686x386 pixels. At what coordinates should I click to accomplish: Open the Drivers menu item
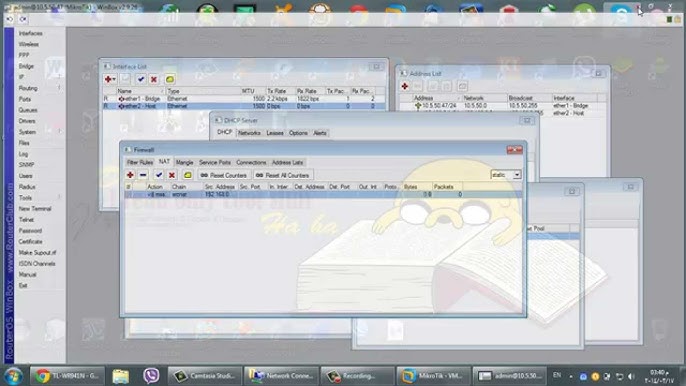tap(27, 121)
